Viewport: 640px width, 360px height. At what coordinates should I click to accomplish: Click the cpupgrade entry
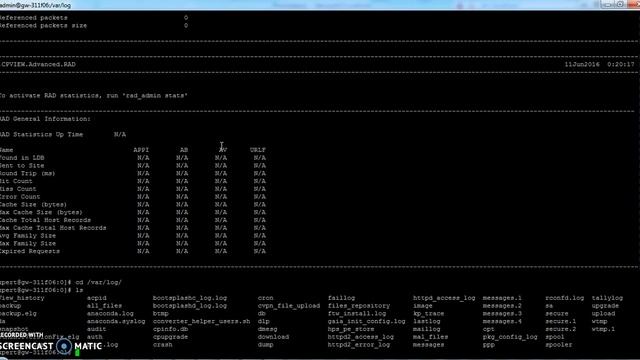170,337
